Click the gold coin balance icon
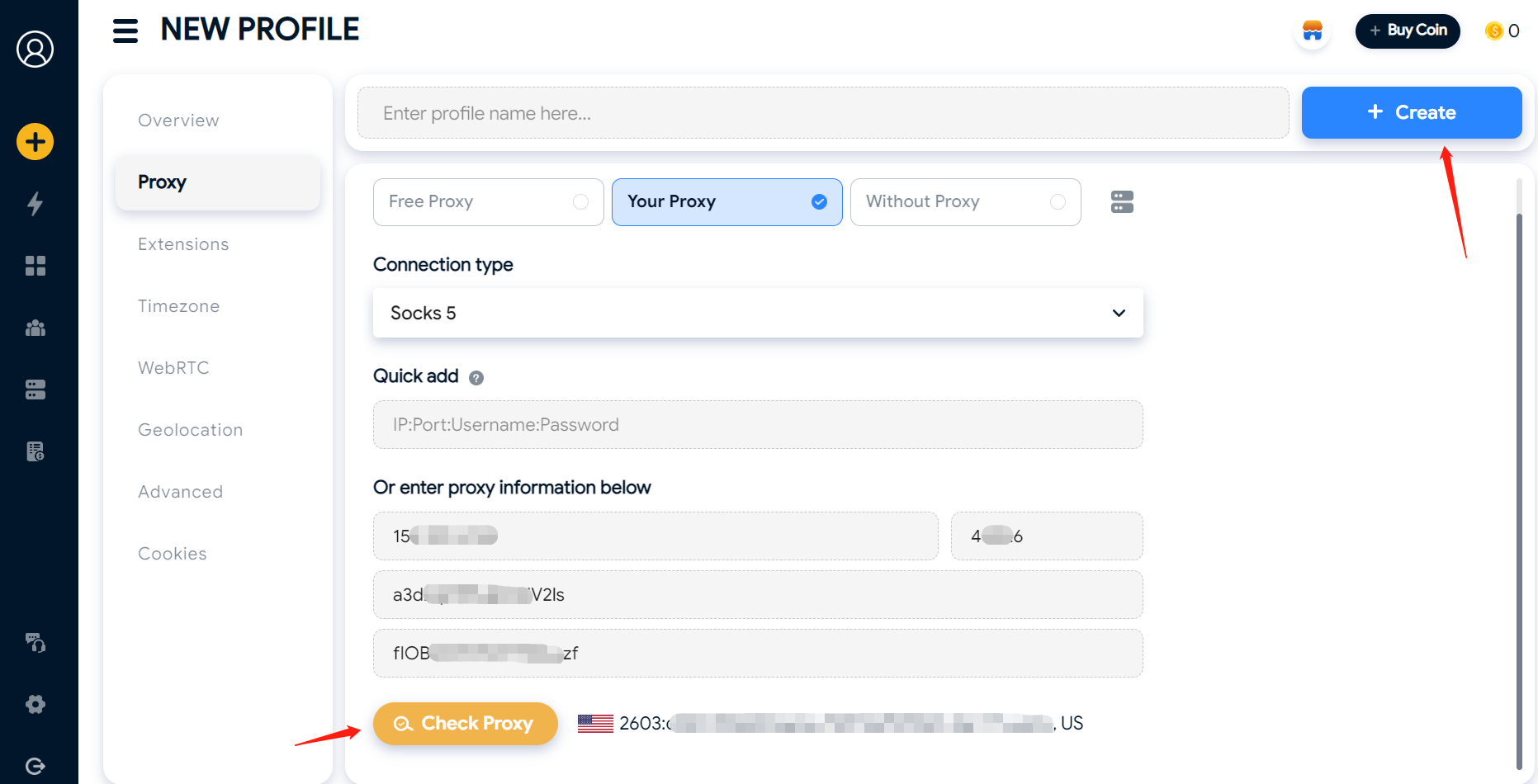 (1493, 31)
